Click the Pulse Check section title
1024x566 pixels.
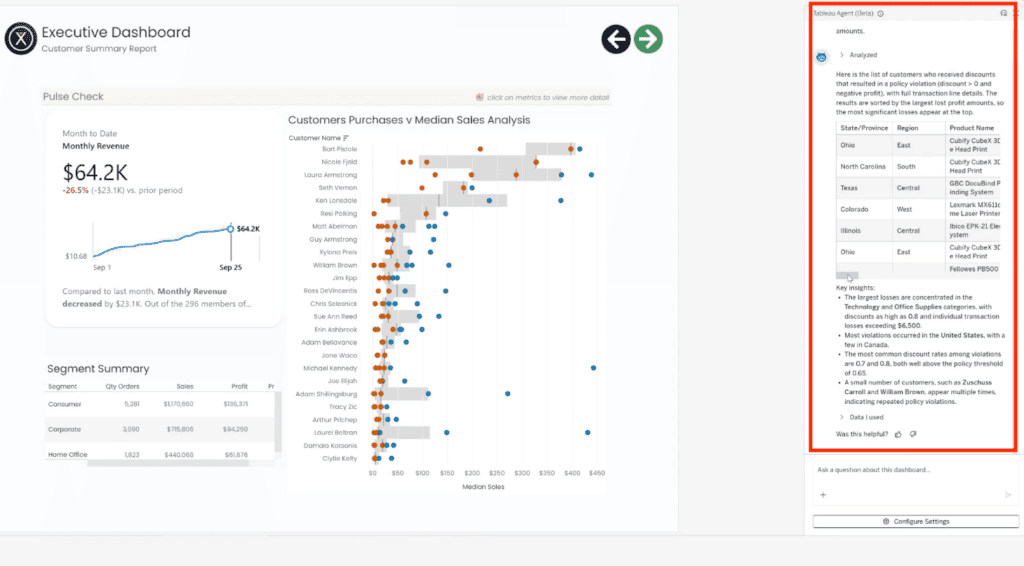pyautogui.click(x=73, y=97)
